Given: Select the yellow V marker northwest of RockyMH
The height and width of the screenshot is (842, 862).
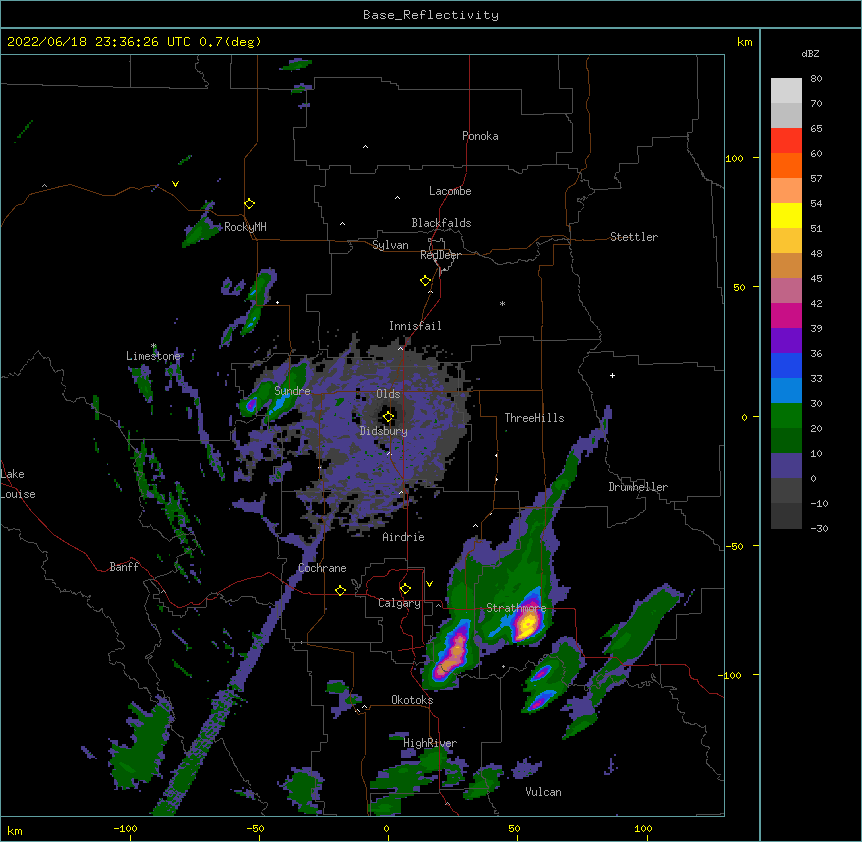Looking at the screenshot, I should pos(175,184).
